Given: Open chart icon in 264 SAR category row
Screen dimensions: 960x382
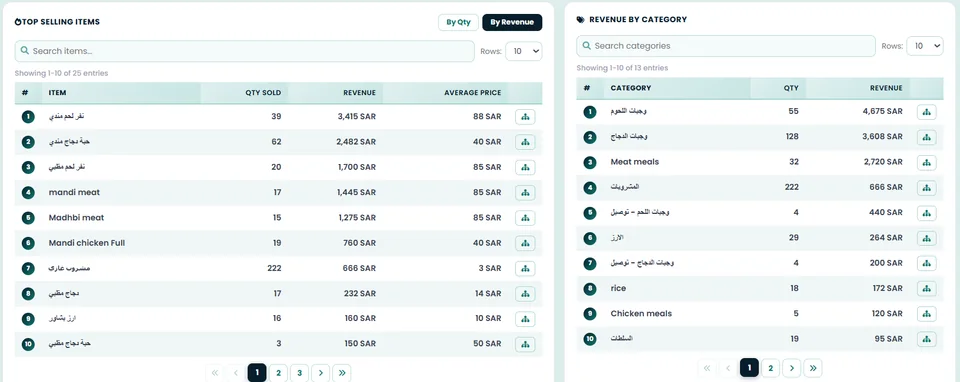Looking at the screenshot, I should [926, 238].
